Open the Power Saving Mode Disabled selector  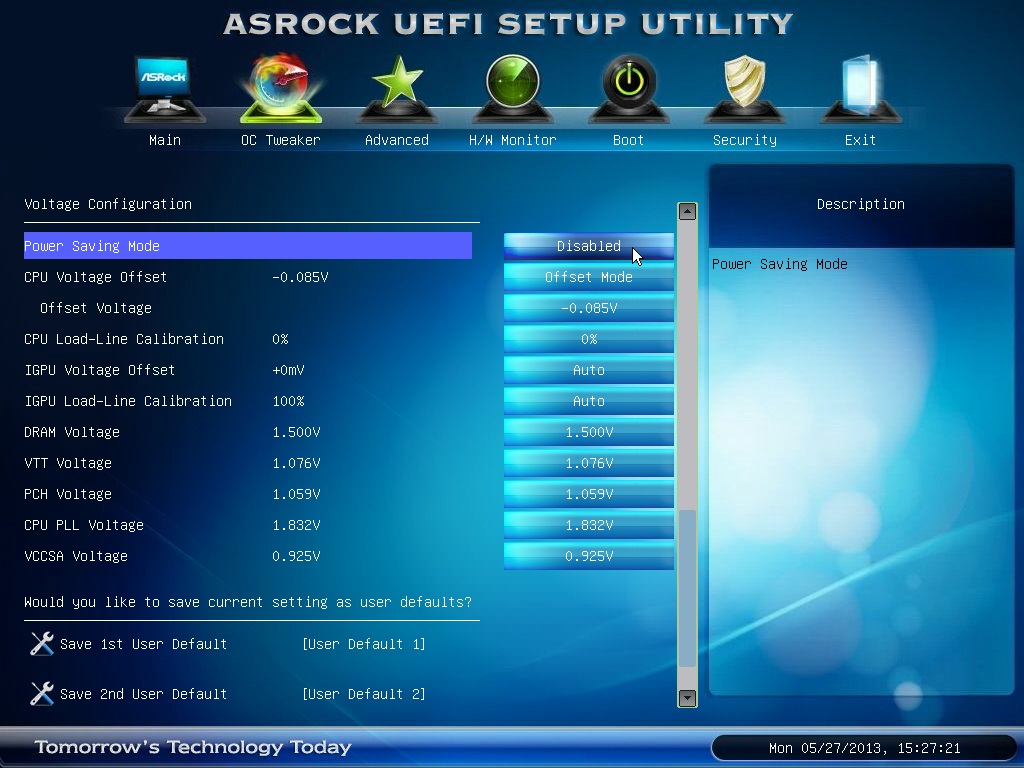coord(589,246)
